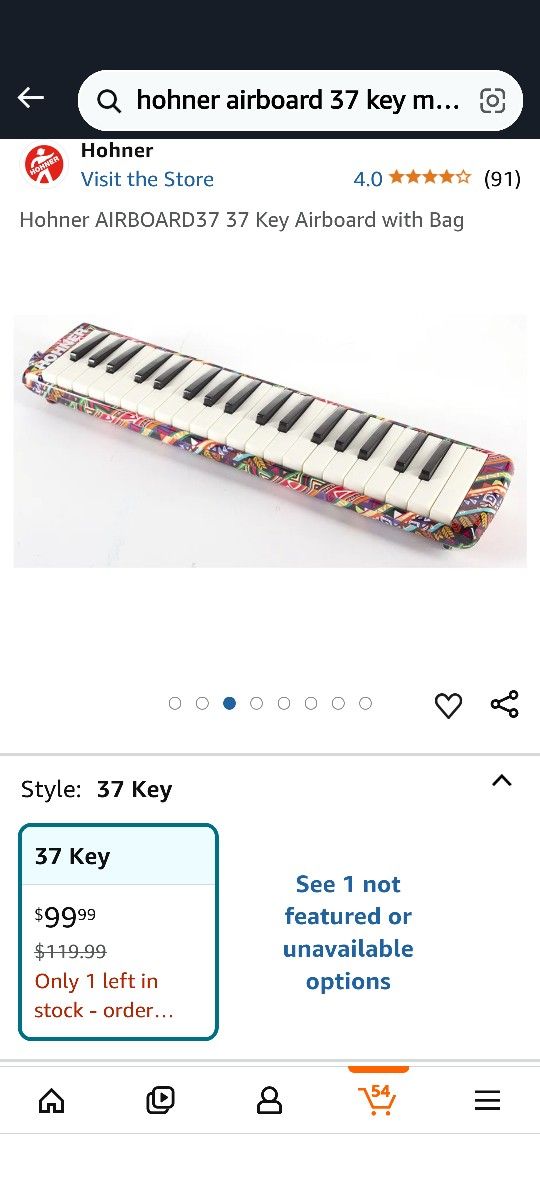
Task: Add item to wishlist heart icon
Action: (448, 706)
